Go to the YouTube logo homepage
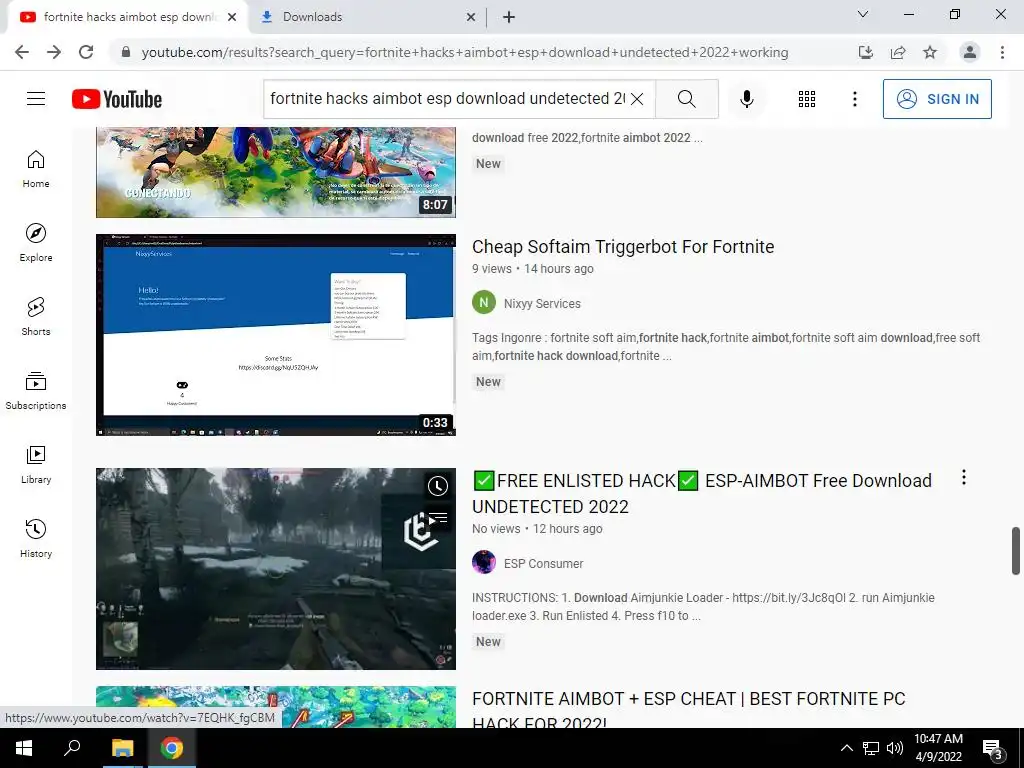 coord(117,99)
